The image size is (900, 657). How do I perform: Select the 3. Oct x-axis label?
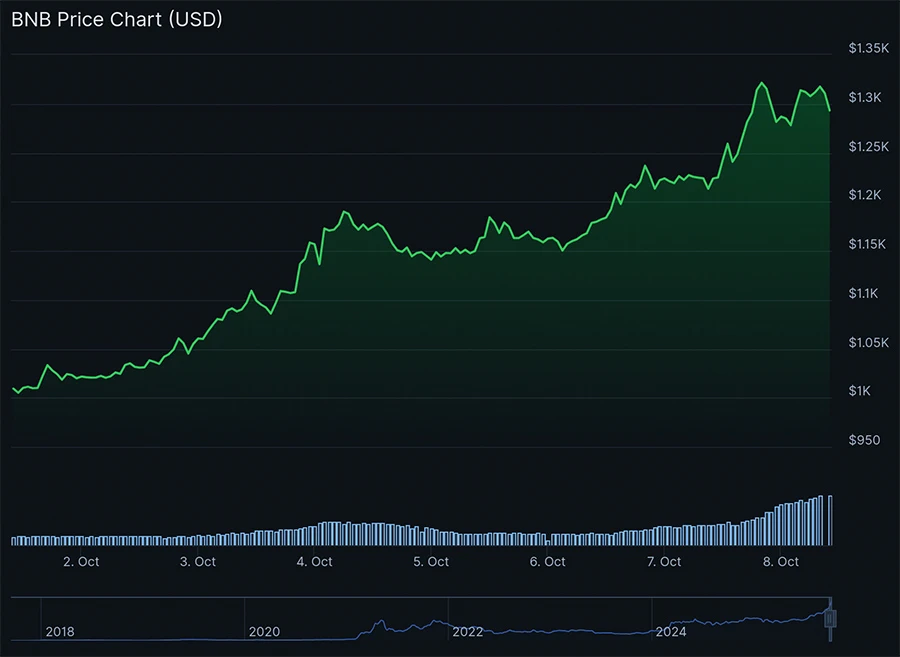tap(198, 562)
